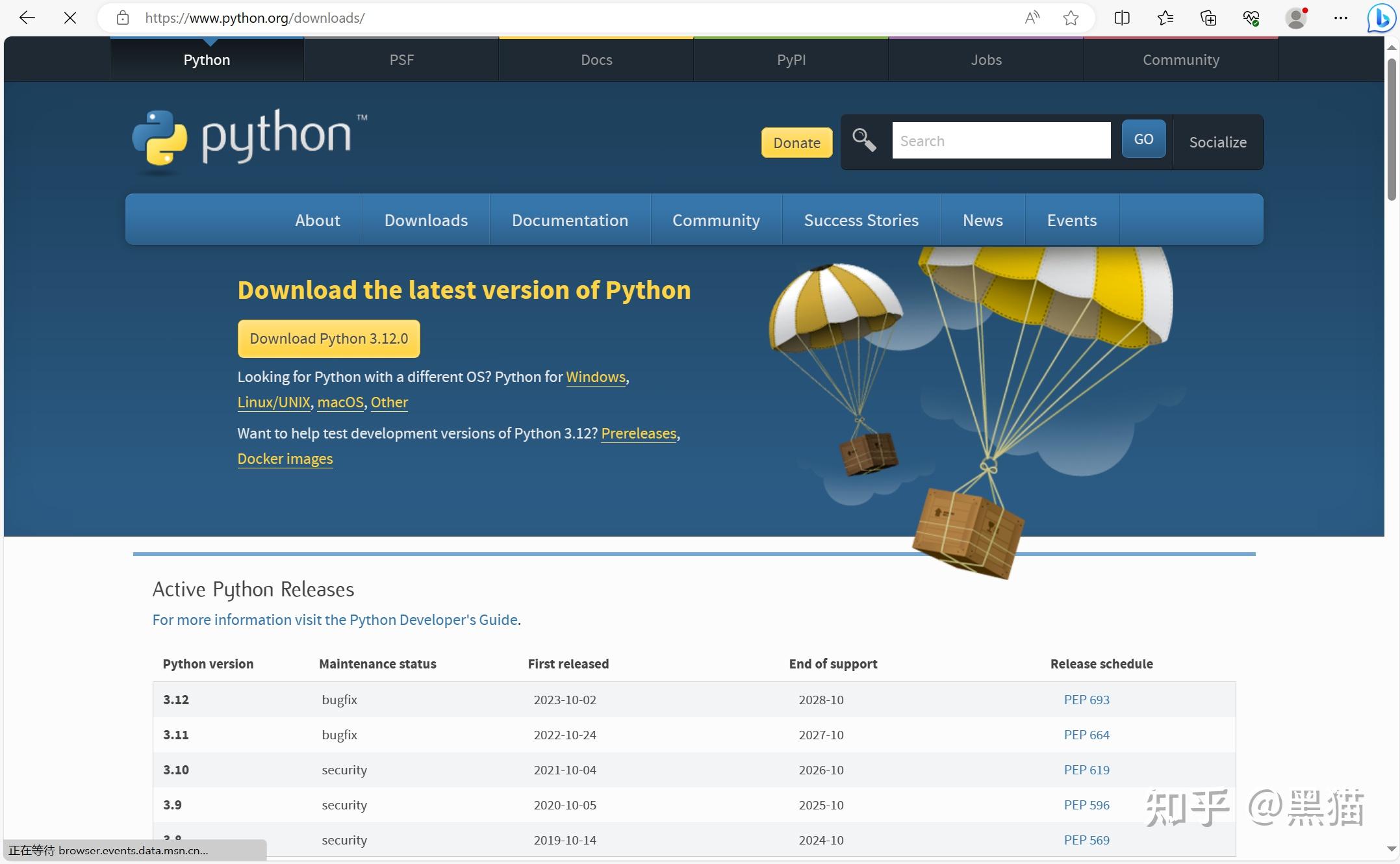Switch to the Docs top tab

pos(596,60)
